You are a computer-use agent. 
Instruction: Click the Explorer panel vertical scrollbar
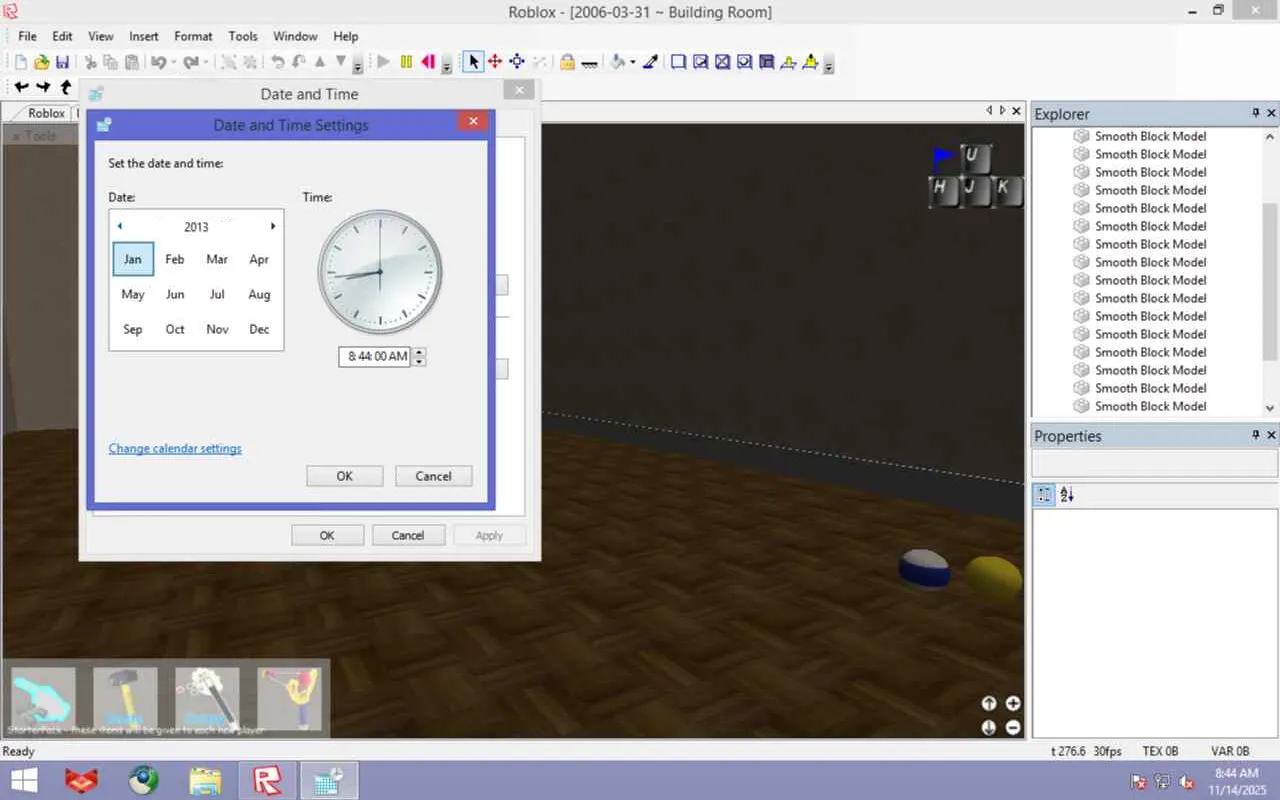click(1270, 271)
